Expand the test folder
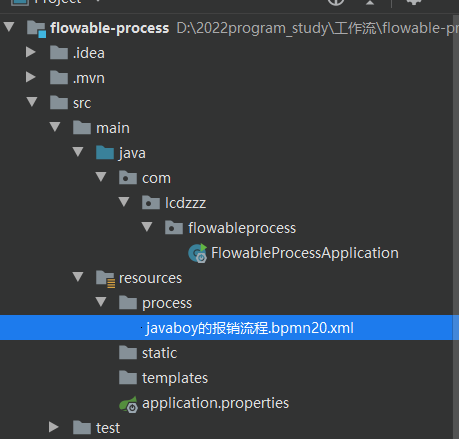This screenshot has height=439, width=459. point(54,427)
